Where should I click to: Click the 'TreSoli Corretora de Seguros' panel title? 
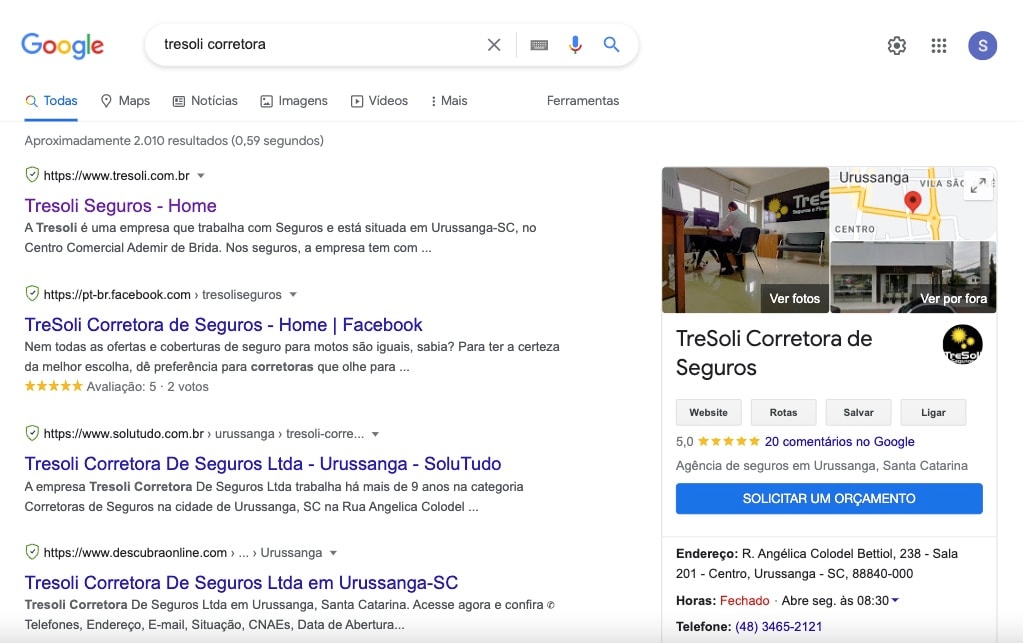tap(774, 353)
